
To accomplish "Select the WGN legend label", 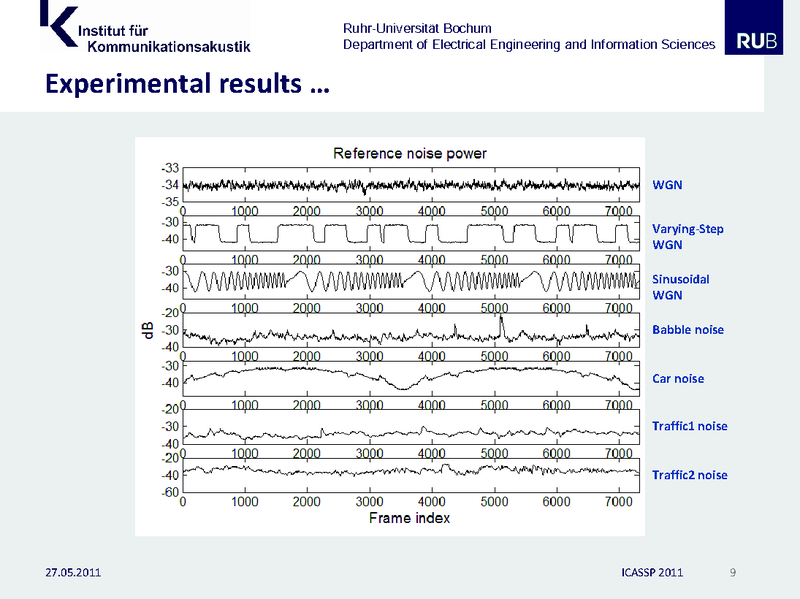I will [x=667, y=185].
